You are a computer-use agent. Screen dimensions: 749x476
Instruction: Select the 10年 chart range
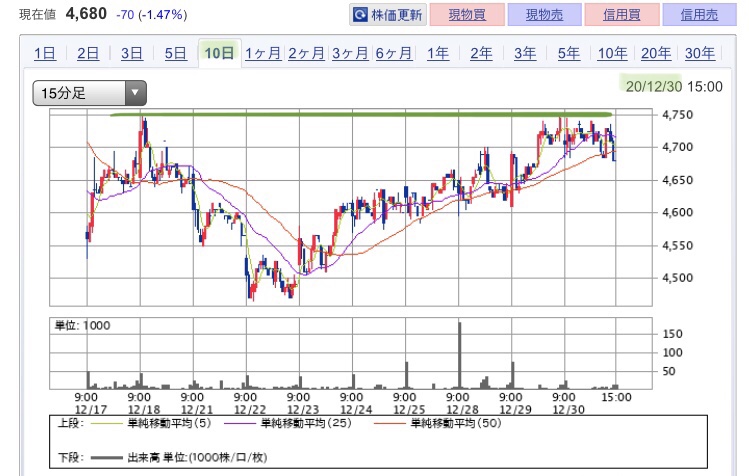click(x=612, y=53)
